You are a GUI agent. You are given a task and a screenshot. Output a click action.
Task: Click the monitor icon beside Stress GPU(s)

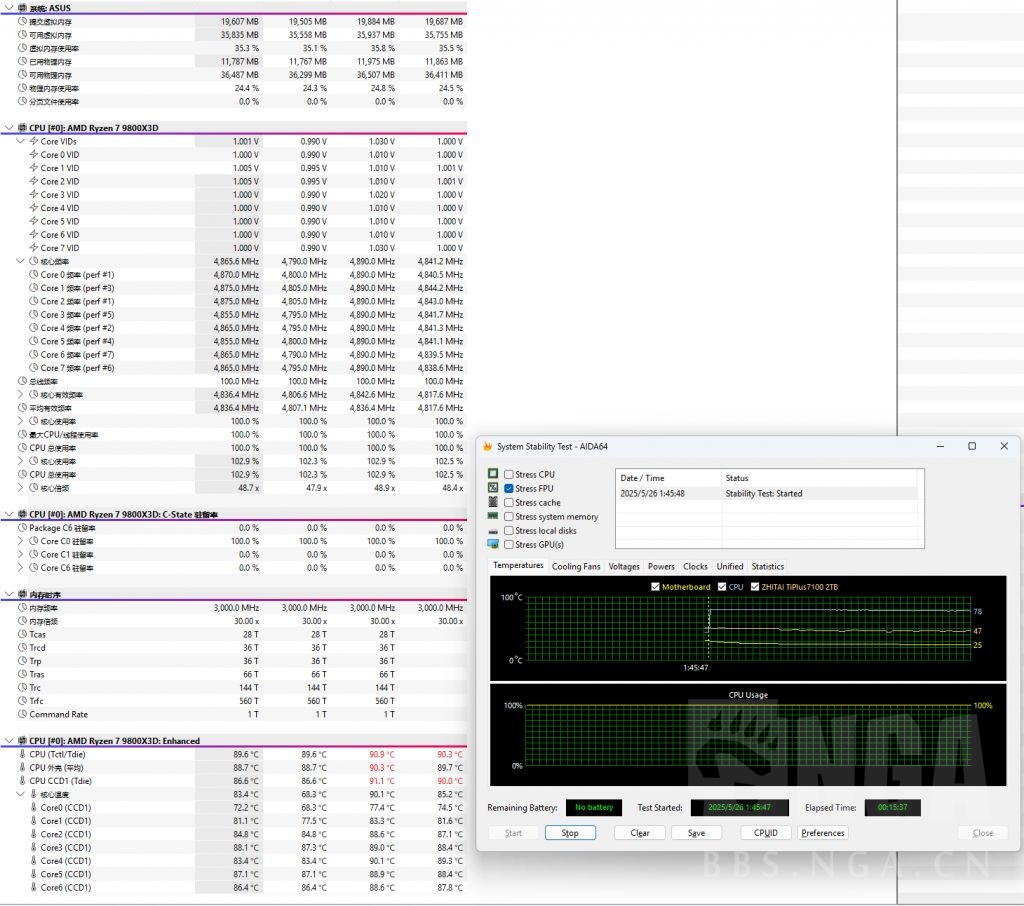(493, 544)
